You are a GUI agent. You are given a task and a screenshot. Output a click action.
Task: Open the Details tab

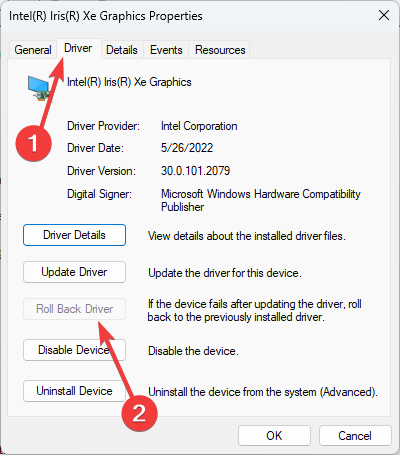pyautogui.click(x=122, y=50)
